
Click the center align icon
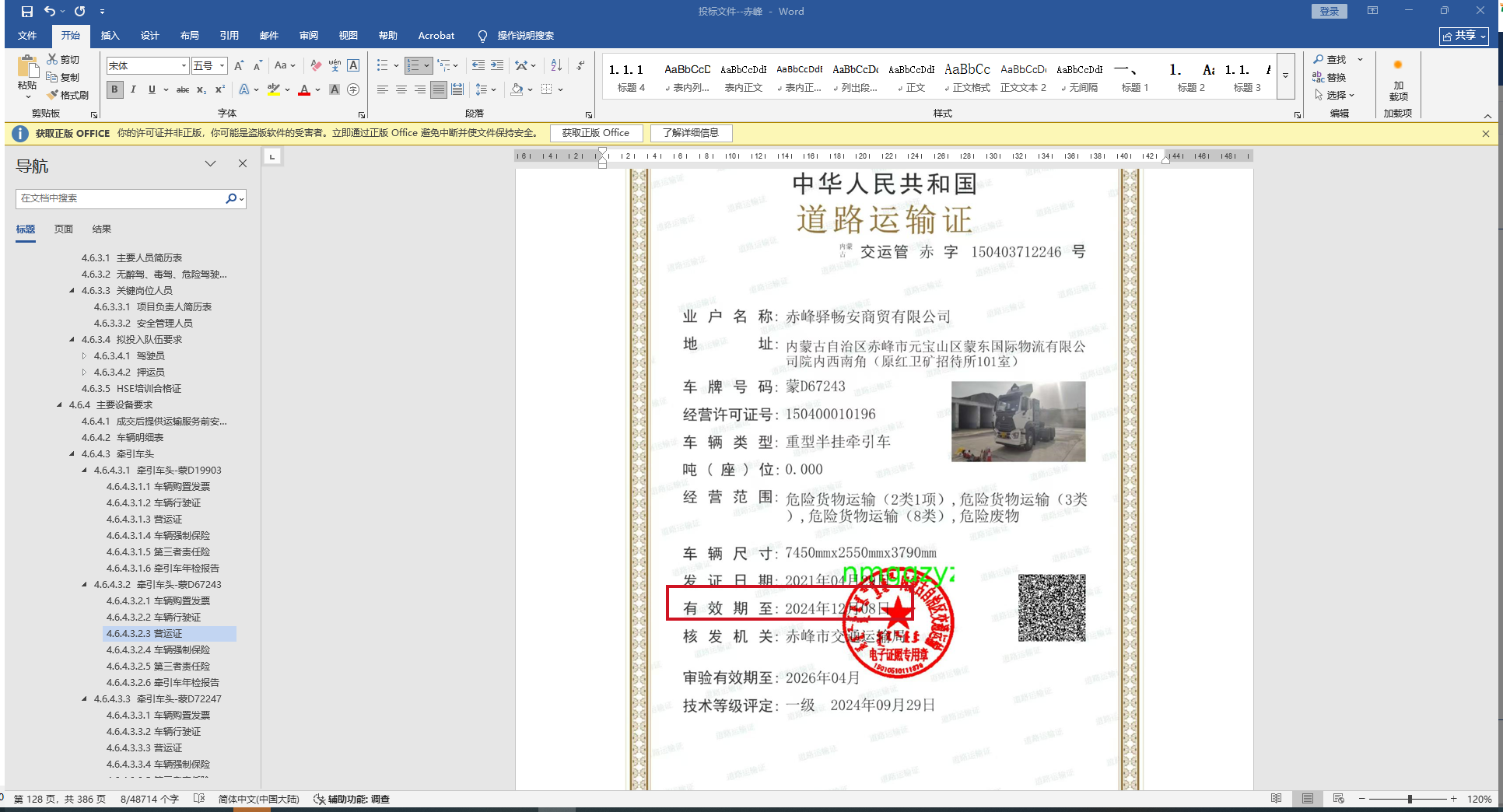tap(401, 90)
